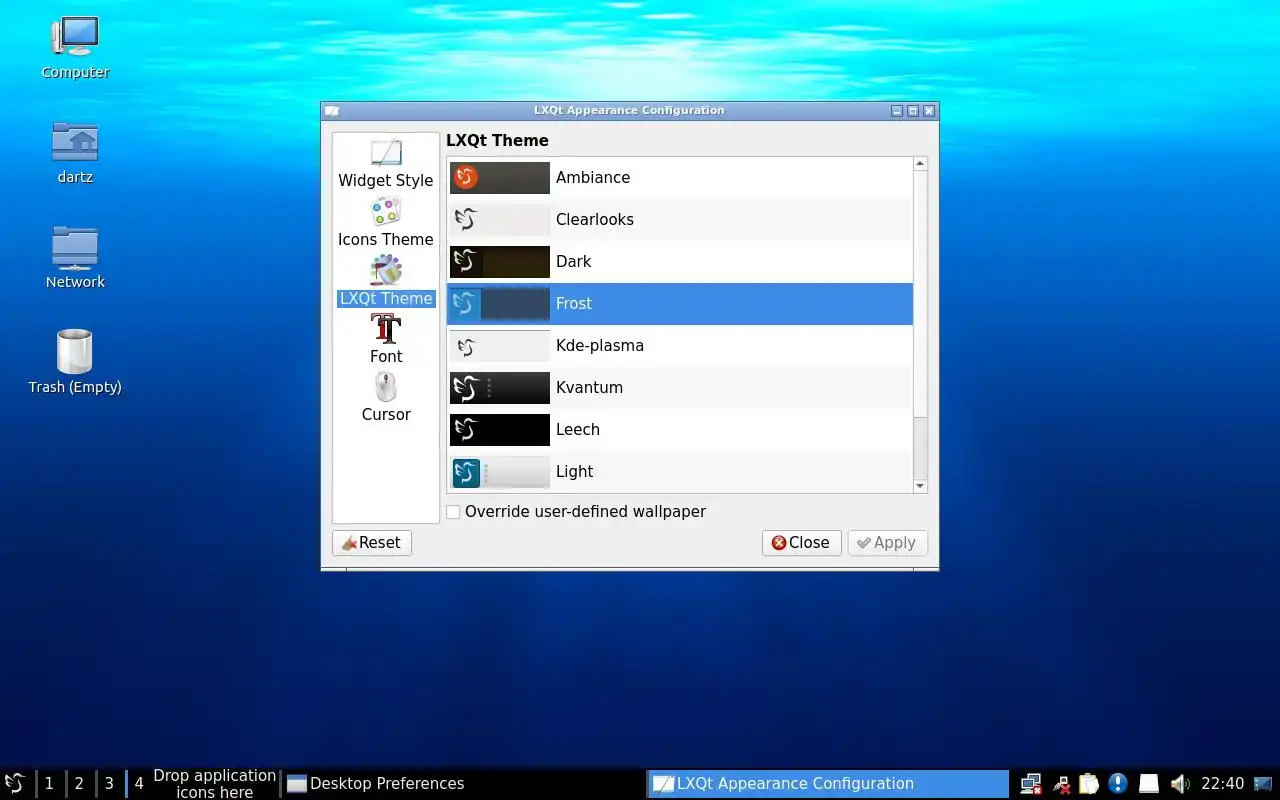Choose the Leech theme

680,430
